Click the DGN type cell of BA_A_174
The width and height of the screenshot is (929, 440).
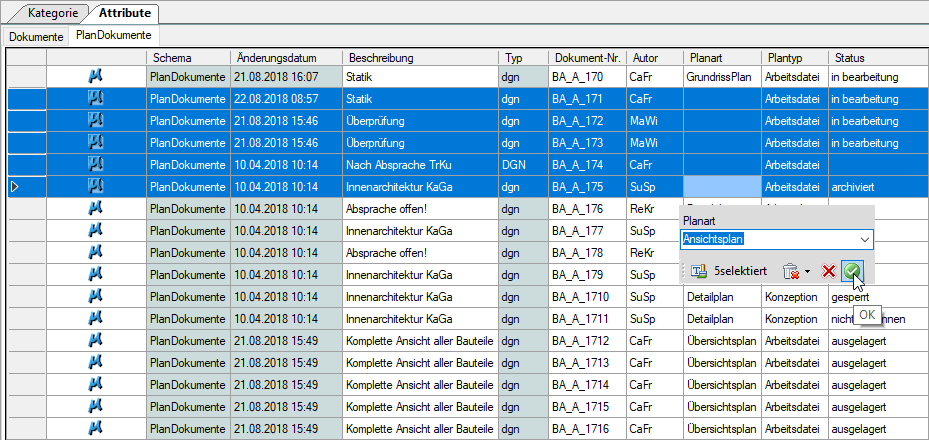click(524, 164)
